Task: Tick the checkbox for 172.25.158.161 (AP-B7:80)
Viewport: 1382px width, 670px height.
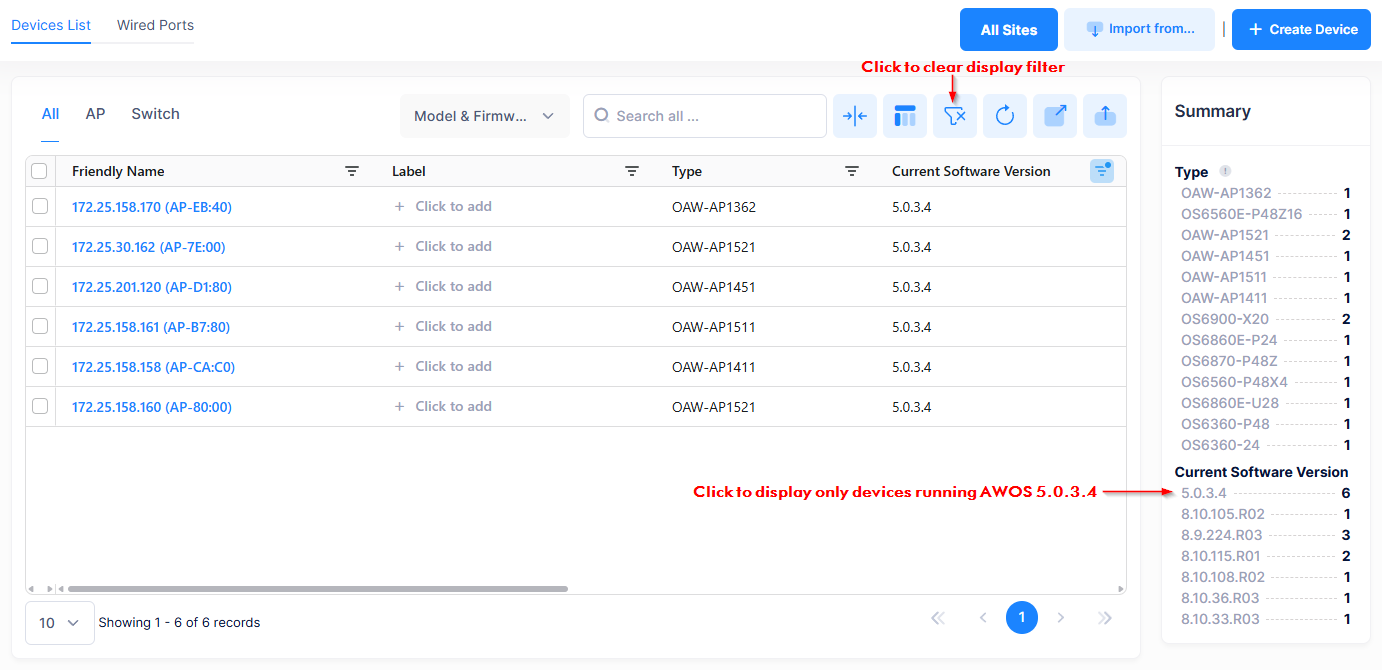Action: [x=40, y=326]
